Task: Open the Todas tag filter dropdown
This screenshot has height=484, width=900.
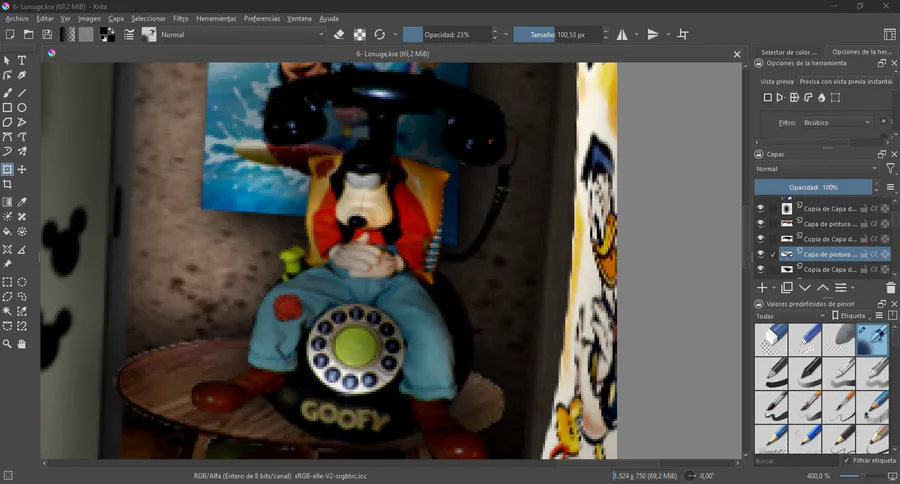Action: coord(790,316)
